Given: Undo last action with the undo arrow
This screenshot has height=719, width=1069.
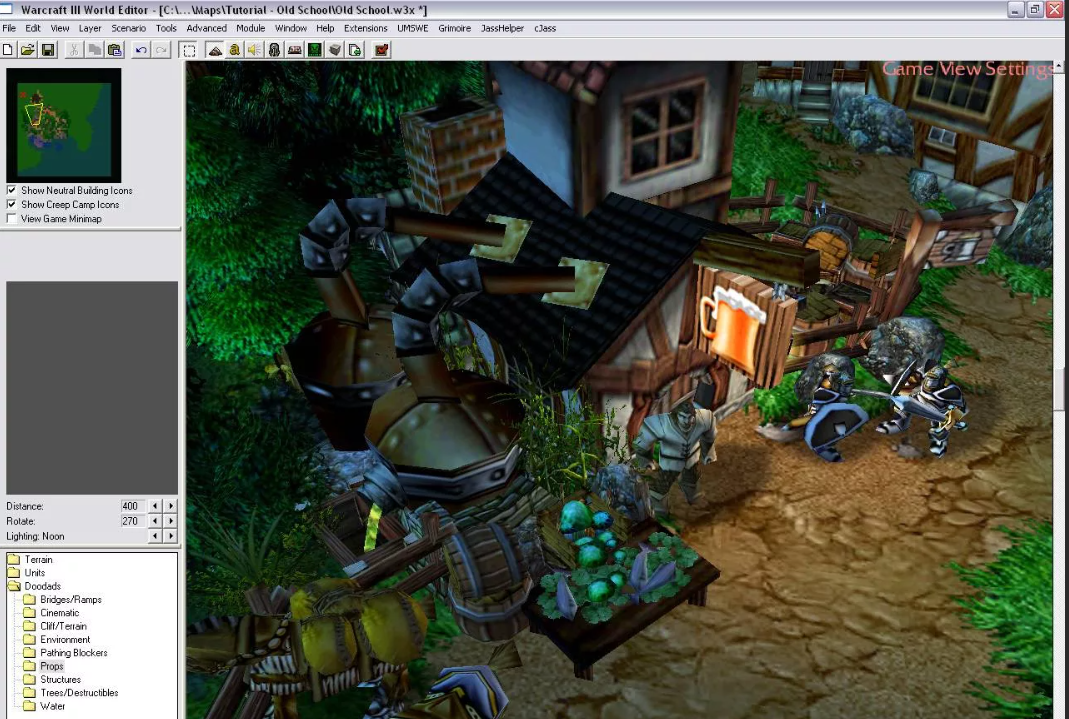Looking at the screenshot, I should [x=141, y=50].
